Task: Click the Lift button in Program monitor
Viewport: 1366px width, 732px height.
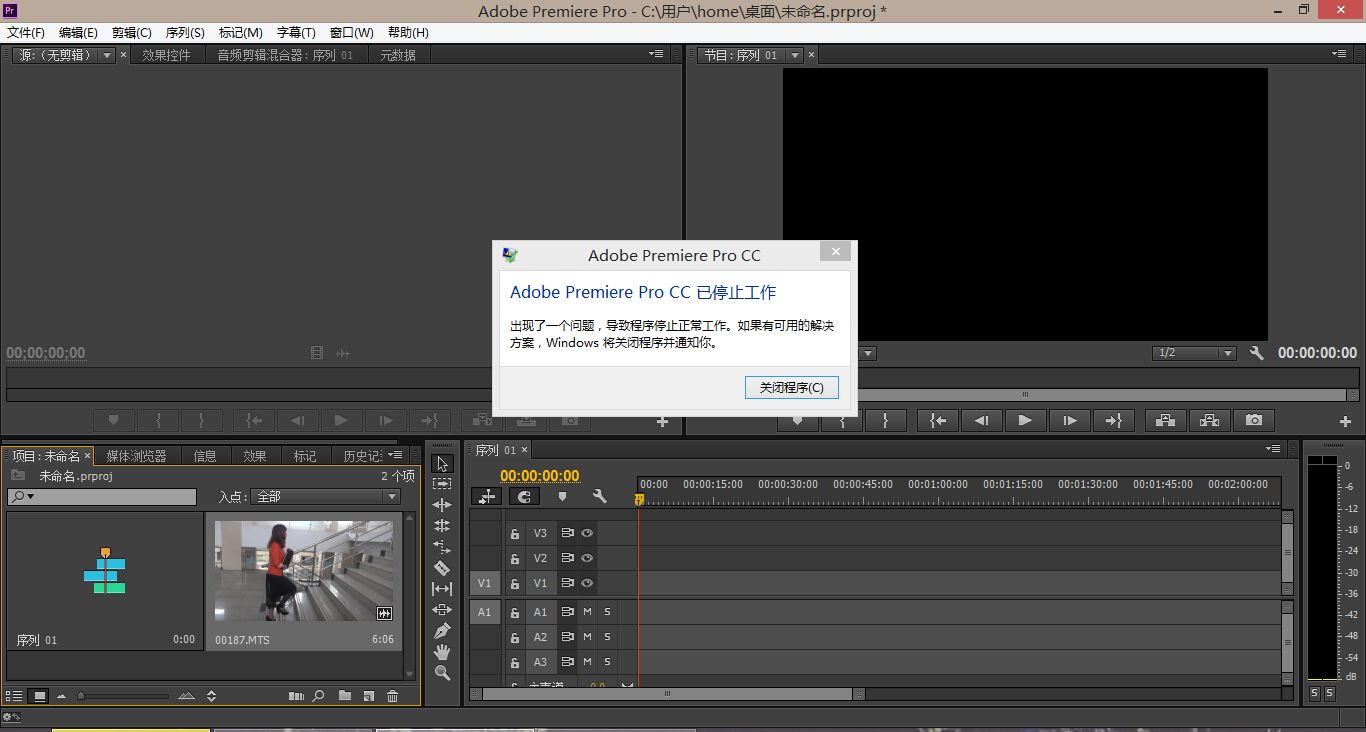Action: click(x=1166, y=421)
